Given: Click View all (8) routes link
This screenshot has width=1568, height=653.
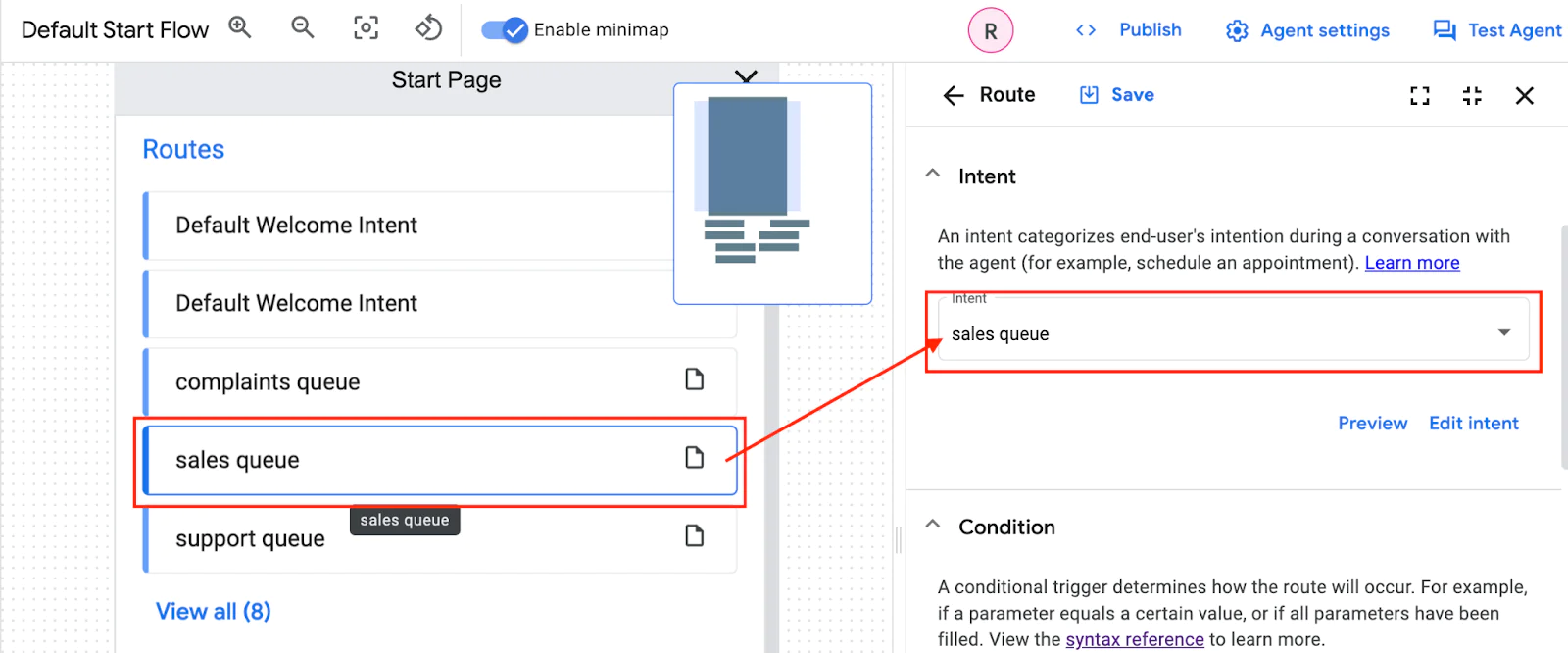Looking at the screenshot, I should 214,612.
